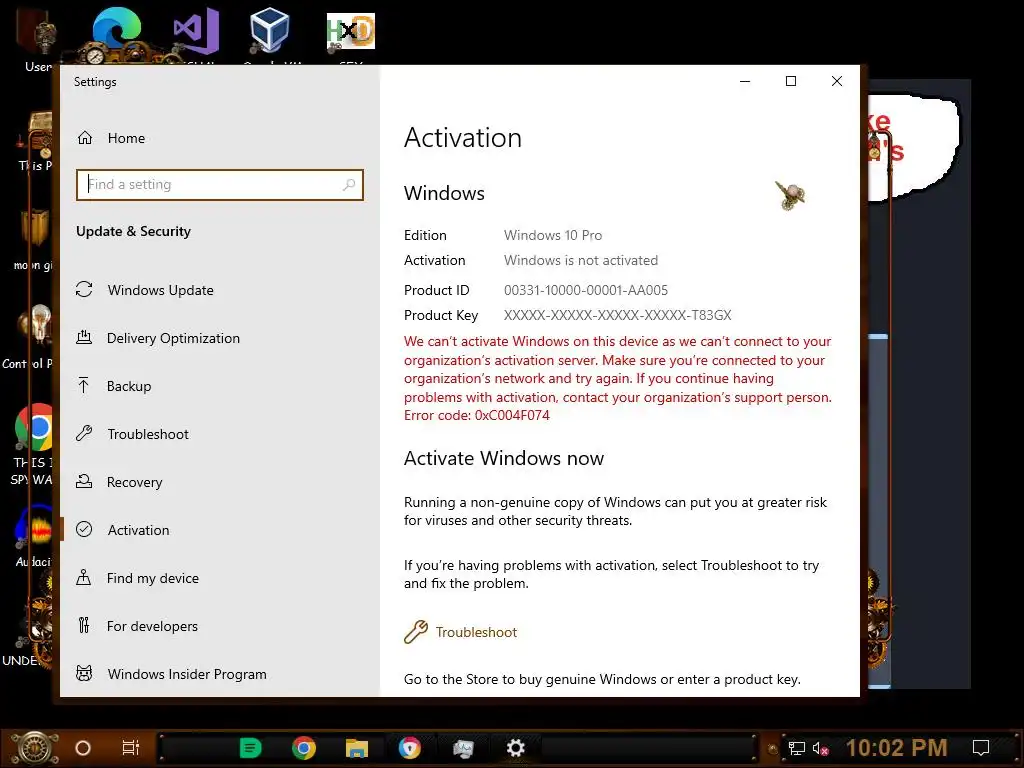This screenshot has height=768, width=1024.
Task: Click the muted volume tray icon
Action: point(820,748)
